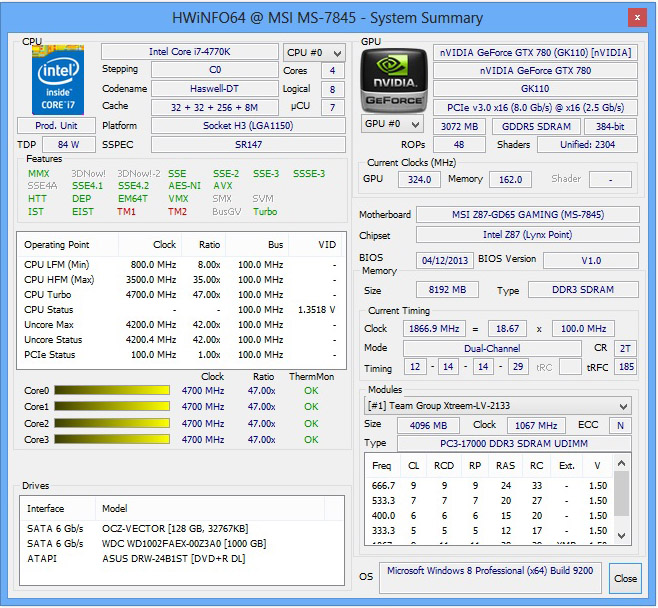658x608 pixels.
Task: Click the MSI Z87-GD65 GAMING motherboard field
Action: click(528, 214)
